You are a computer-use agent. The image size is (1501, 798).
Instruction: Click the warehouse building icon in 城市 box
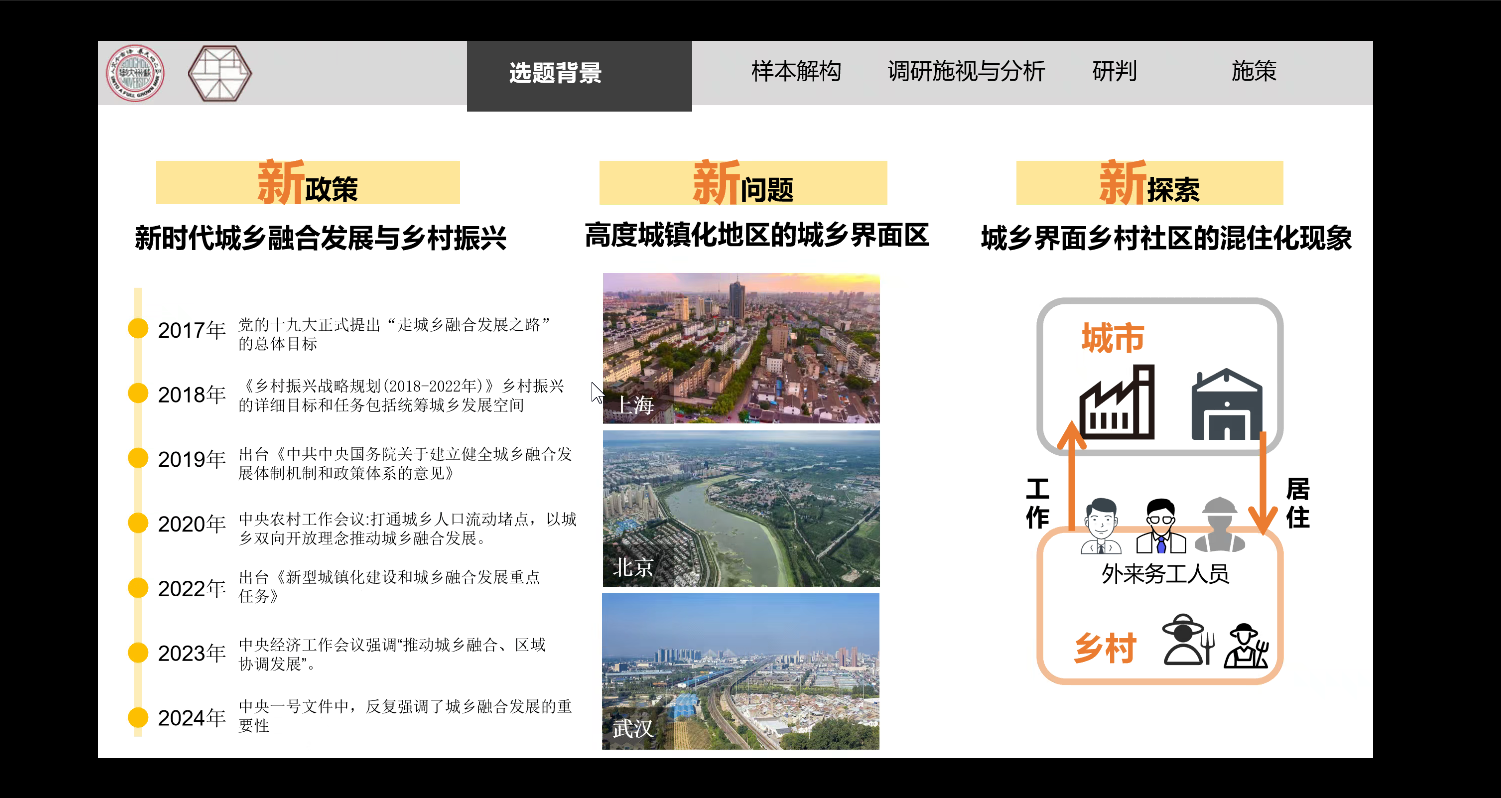click(x=1227, y=405)
